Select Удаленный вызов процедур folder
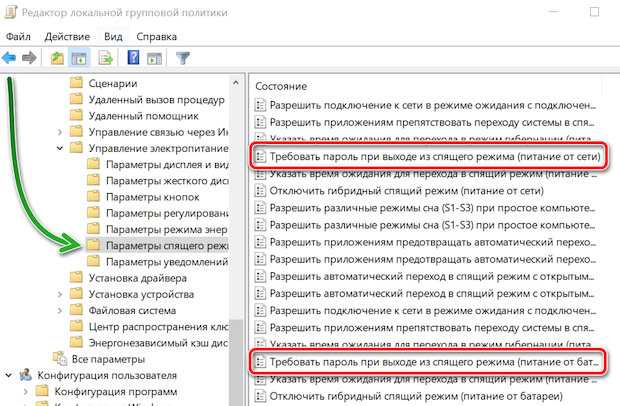Image resolution: width=620 pixels, height=406 pixels. click(x=157, y=100)
